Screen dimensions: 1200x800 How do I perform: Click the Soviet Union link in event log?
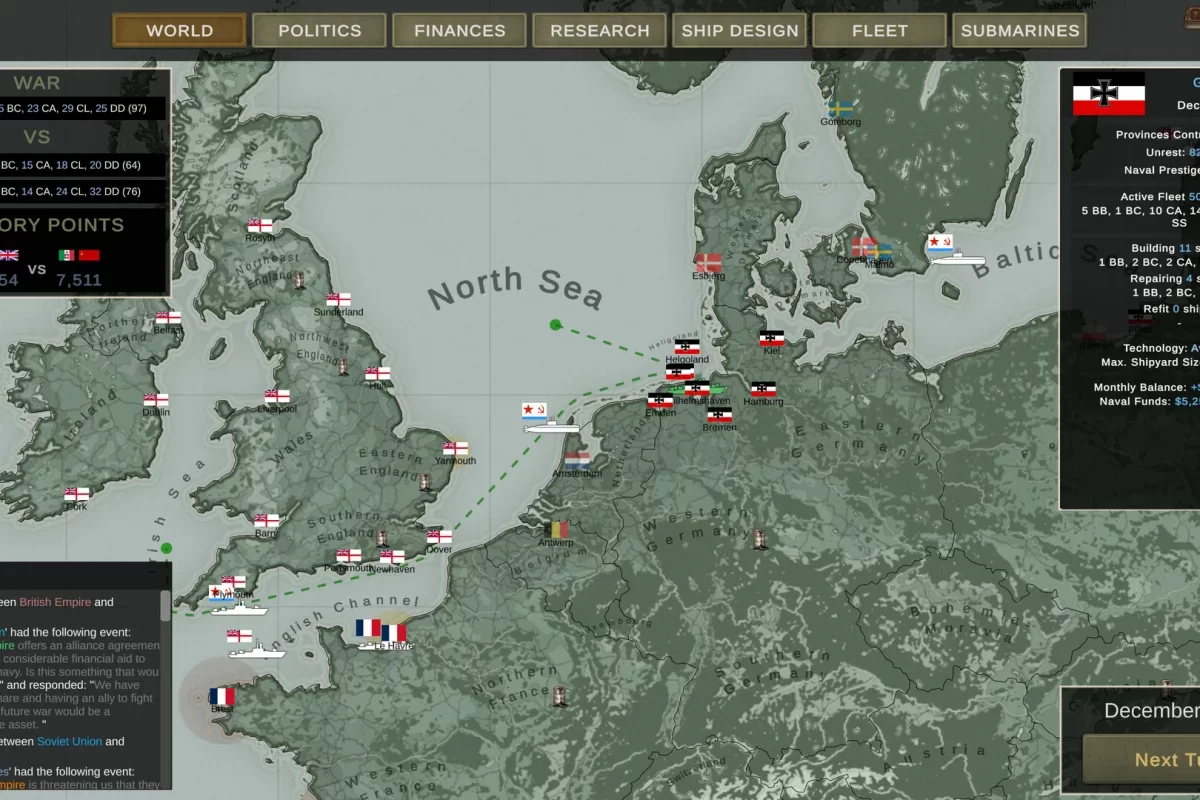pos(70,741)
